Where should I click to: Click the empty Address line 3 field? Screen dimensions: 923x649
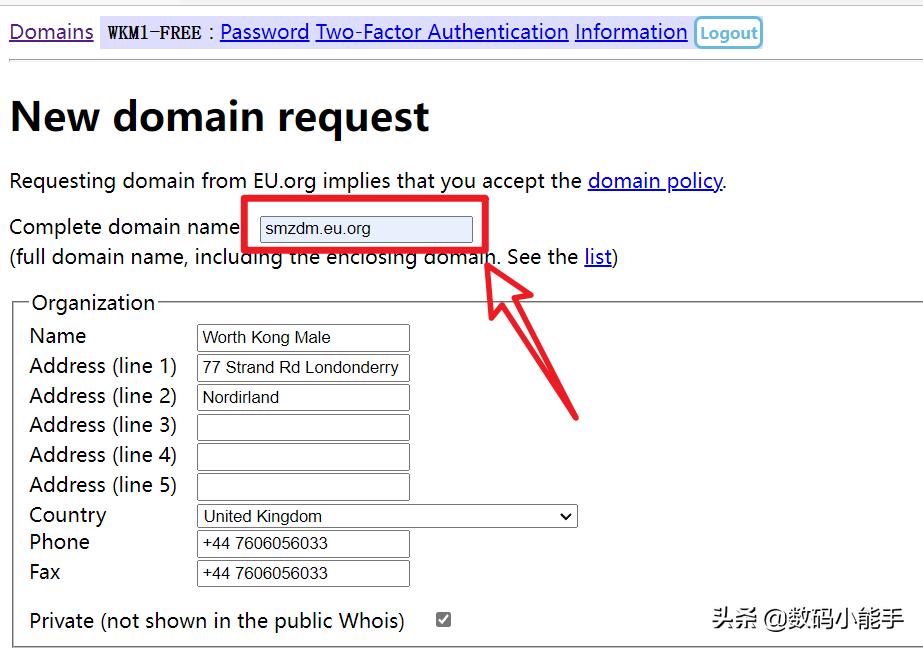point(303,427)
